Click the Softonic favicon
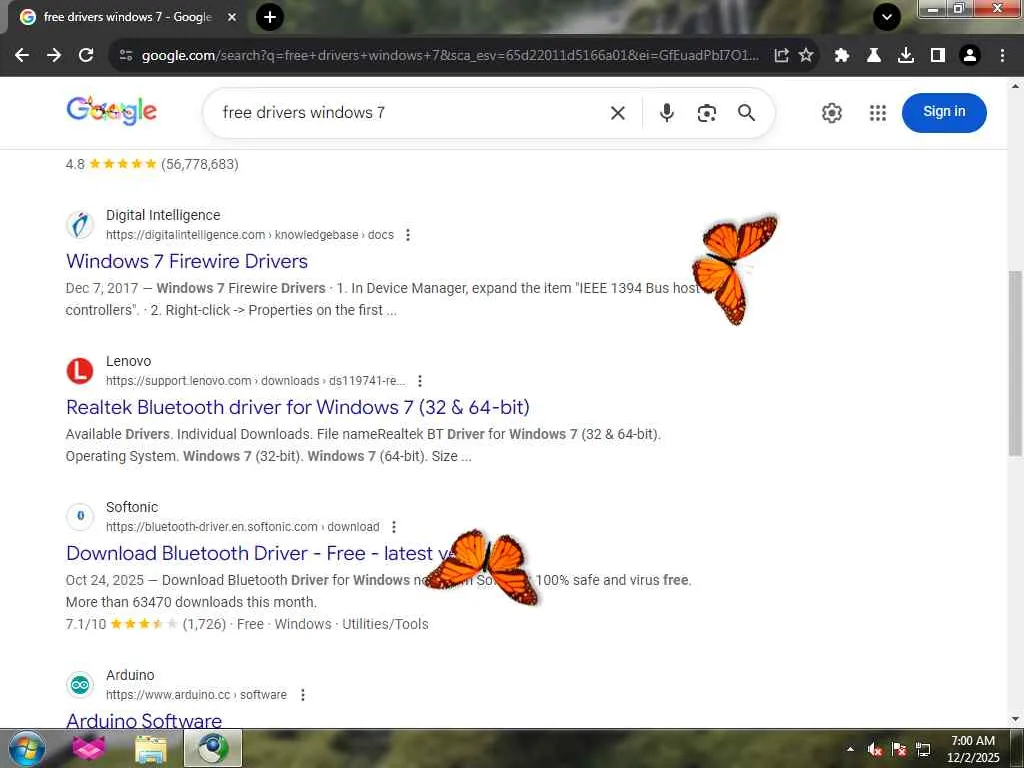The image size is (1024, 768). pos(80,517)
